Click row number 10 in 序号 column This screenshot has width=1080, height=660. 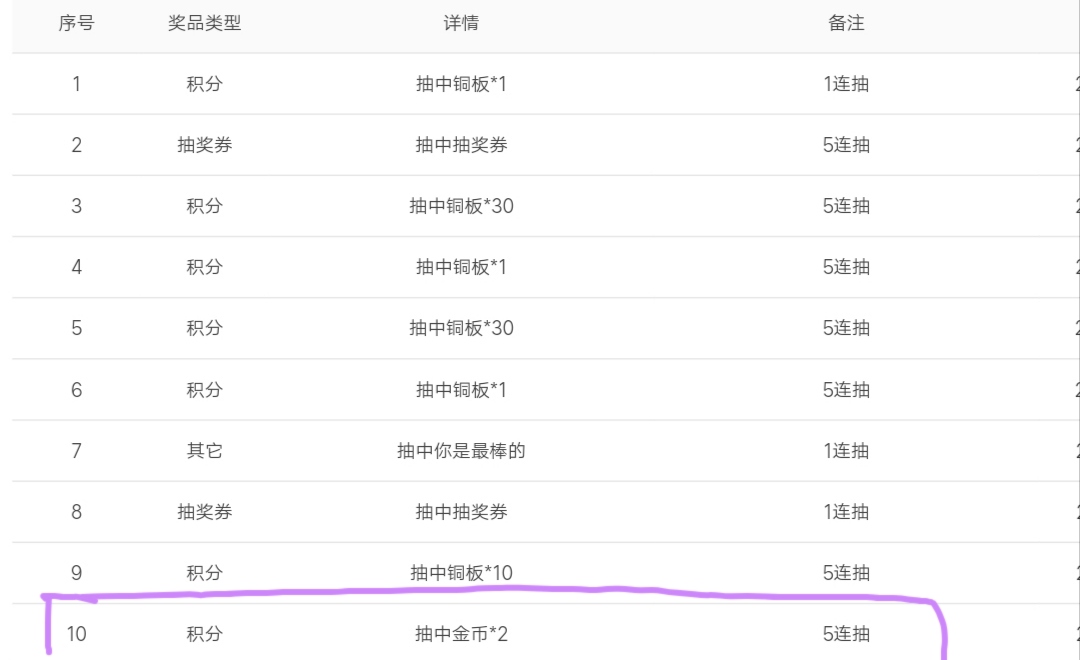(x=76, y=634)
